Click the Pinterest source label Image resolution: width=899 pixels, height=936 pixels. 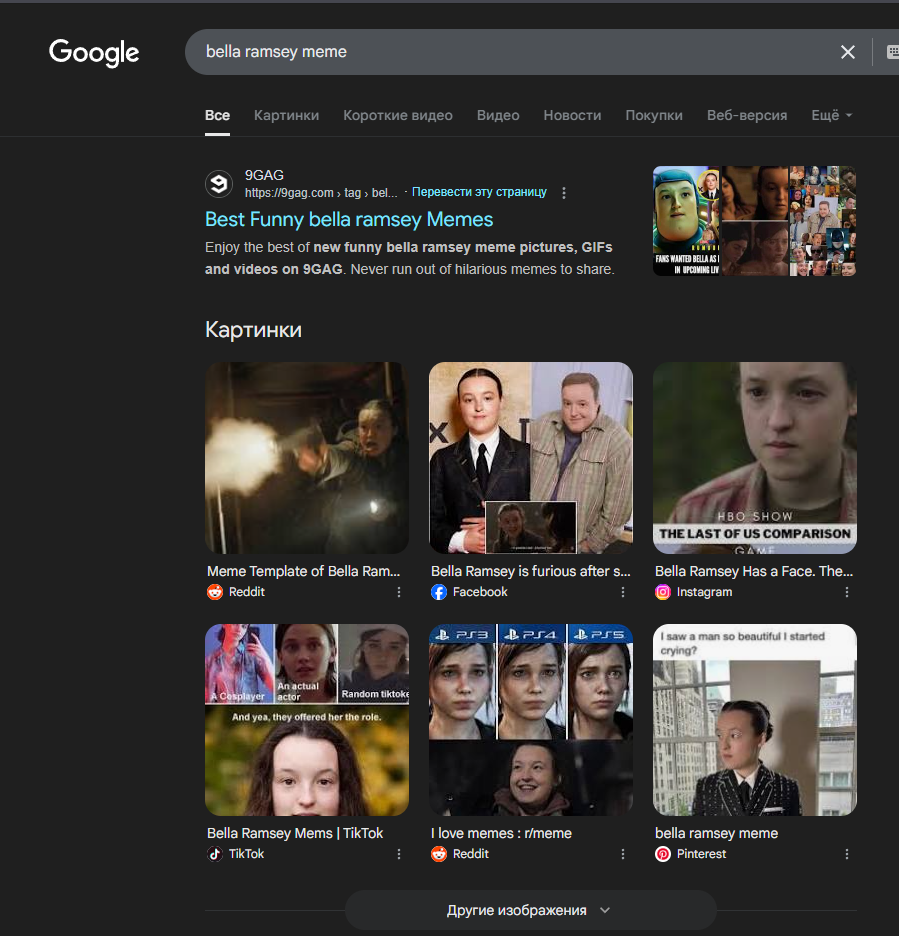[x=701, y=854]
